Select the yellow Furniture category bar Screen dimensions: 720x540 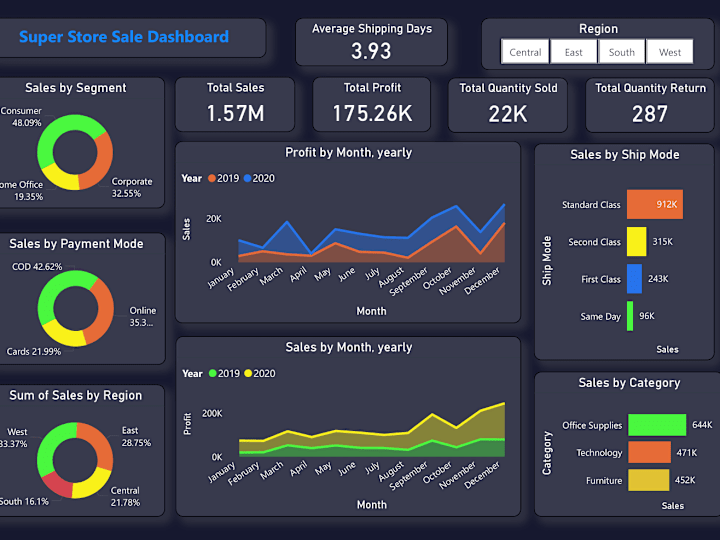tap(648, 480)
